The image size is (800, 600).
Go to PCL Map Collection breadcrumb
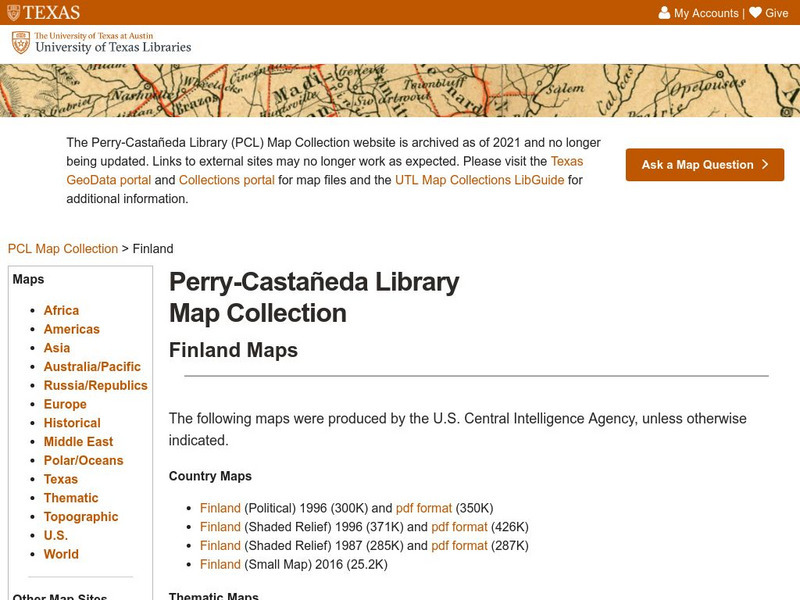coord(62,249)
